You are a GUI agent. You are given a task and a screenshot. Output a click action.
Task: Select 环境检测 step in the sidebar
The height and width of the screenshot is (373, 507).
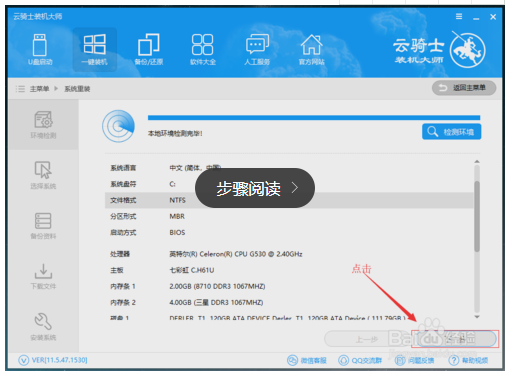click(x=43, y=125)
